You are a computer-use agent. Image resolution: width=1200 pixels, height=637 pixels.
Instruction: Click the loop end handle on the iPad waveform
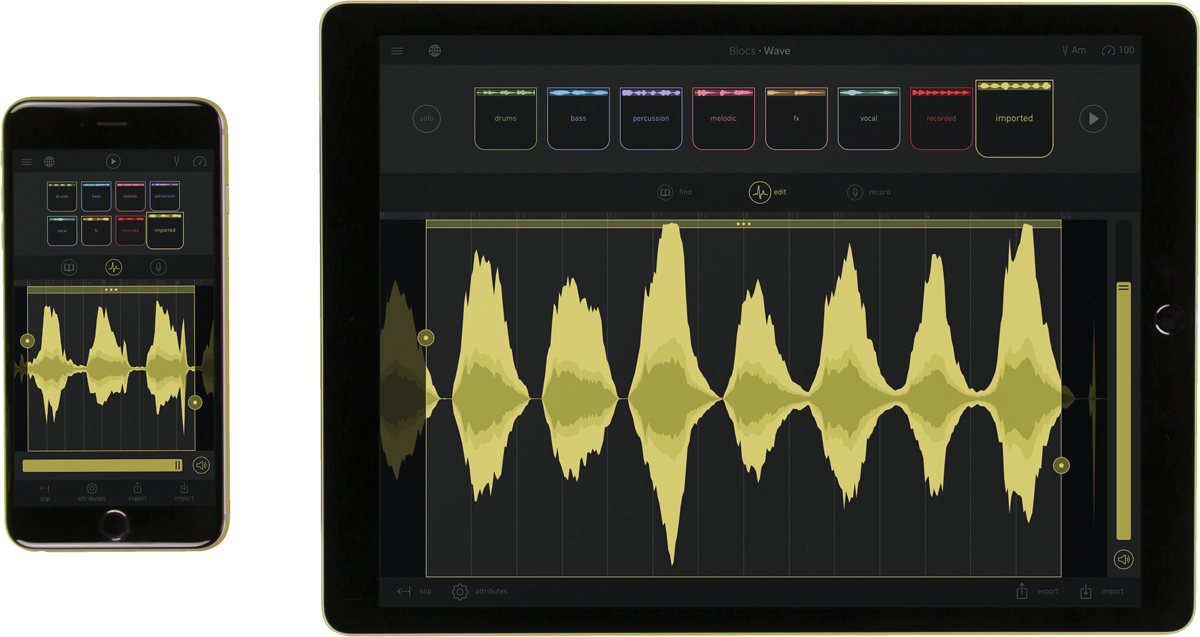pos(1062,465)
